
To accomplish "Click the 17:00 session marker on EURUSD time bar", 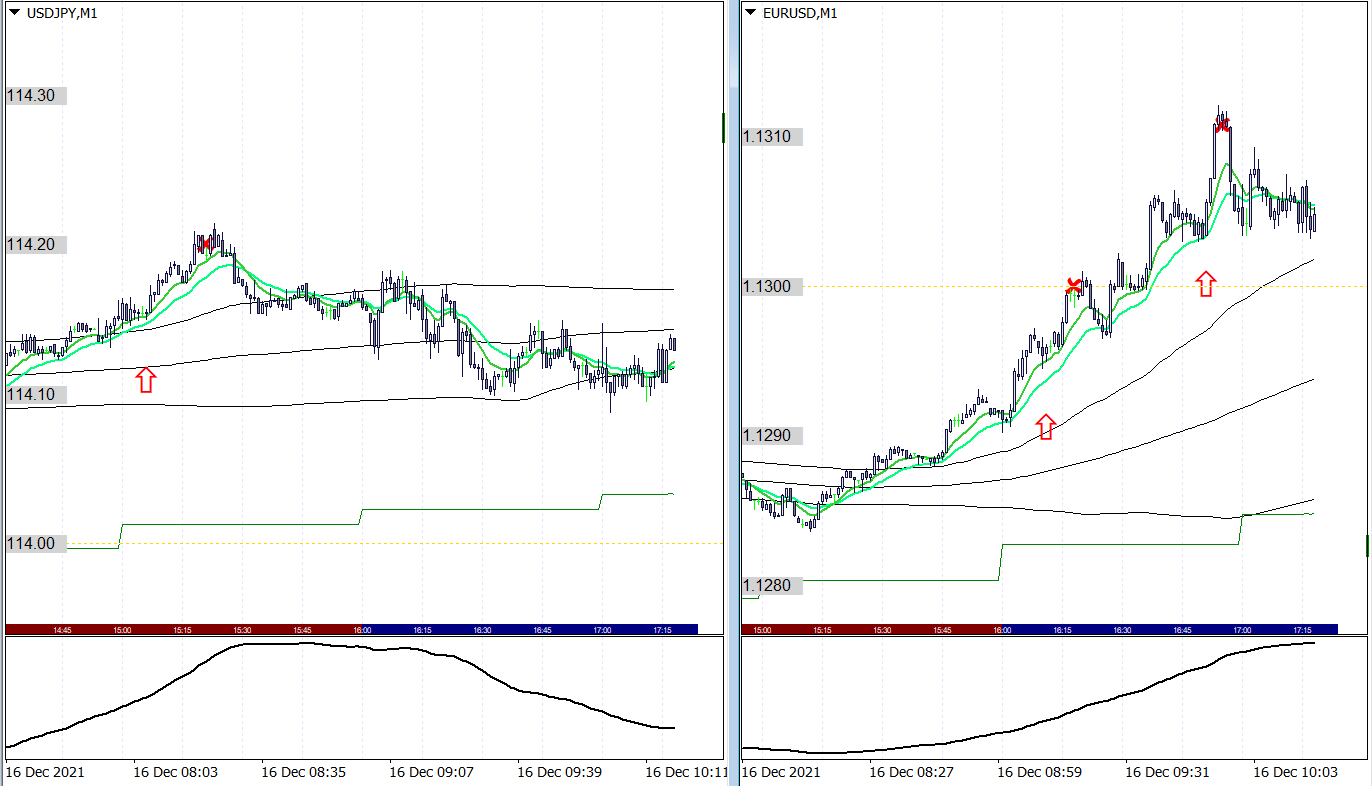I will [x=1242, y=630].
